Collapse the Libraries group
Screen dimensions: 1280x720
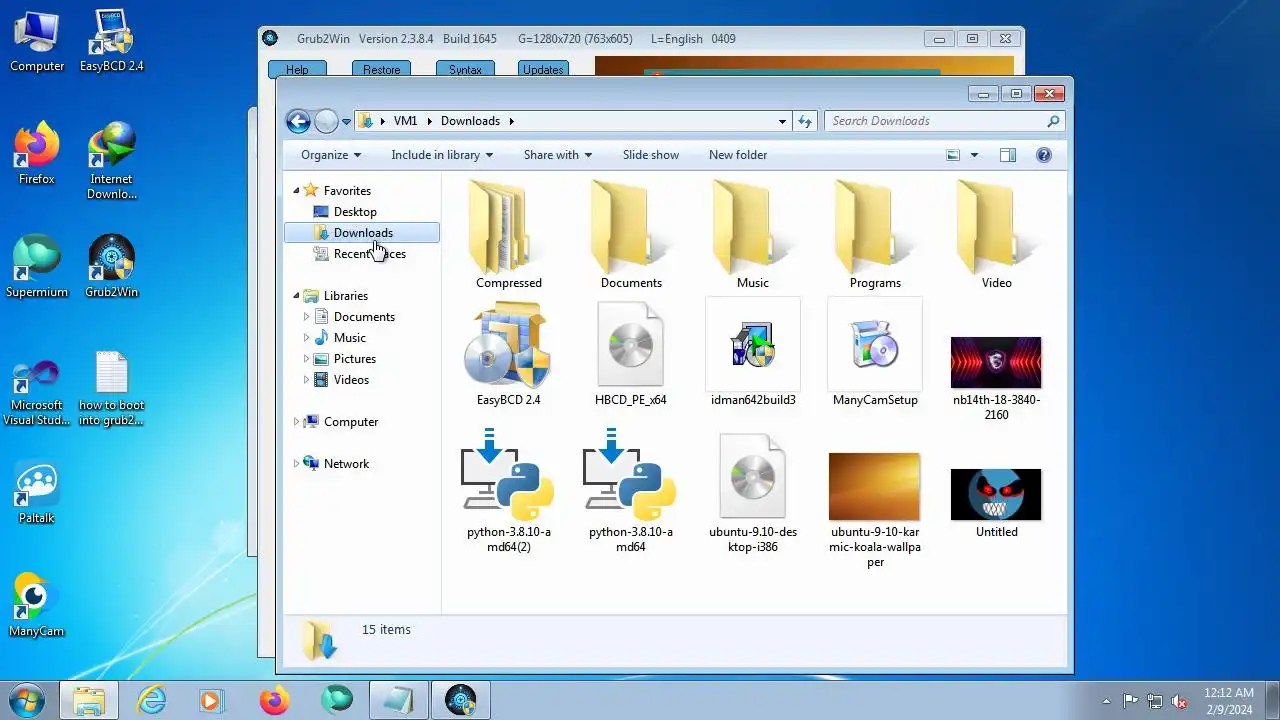296,296
